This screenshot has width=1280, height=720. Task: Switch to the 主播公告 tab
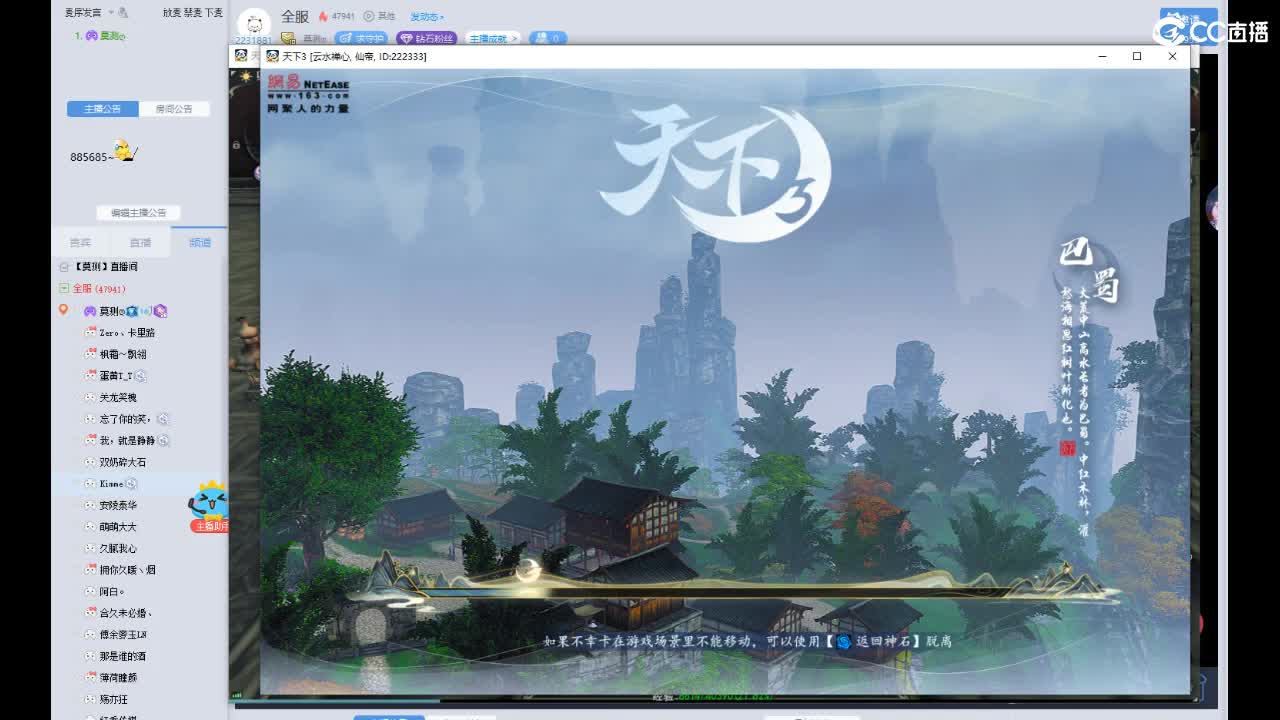click(x=103, y=109)
